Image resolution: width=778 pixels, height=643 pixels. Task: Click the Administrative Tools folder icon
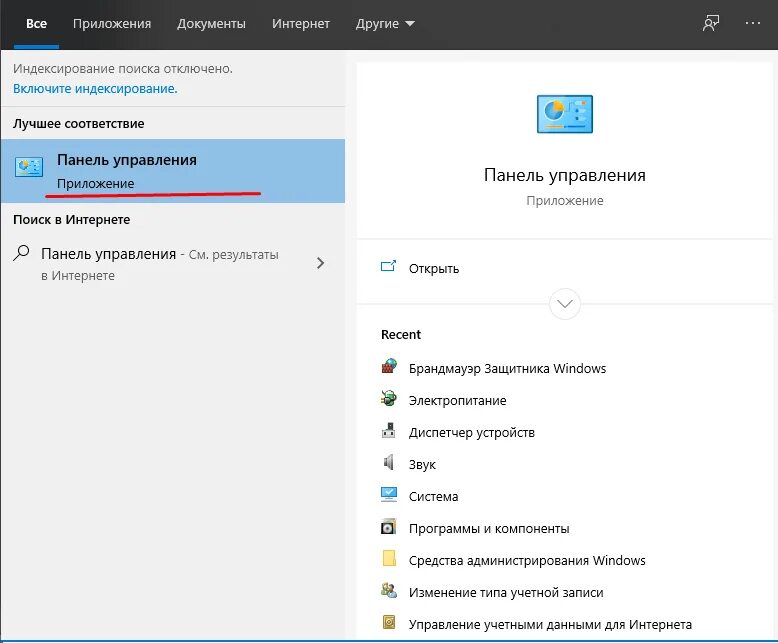point(389,559)
